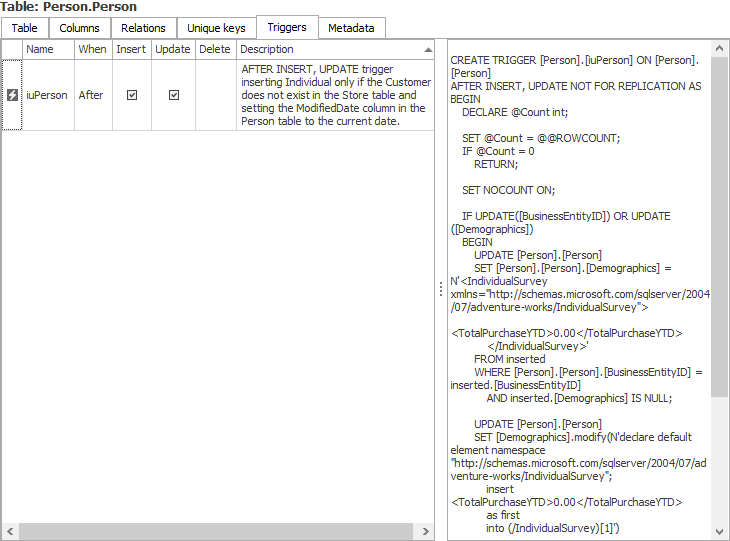The width and height of the screenshot is (730, 541).
Task: Click the sort arrow in the Description header
Action: 428,49
